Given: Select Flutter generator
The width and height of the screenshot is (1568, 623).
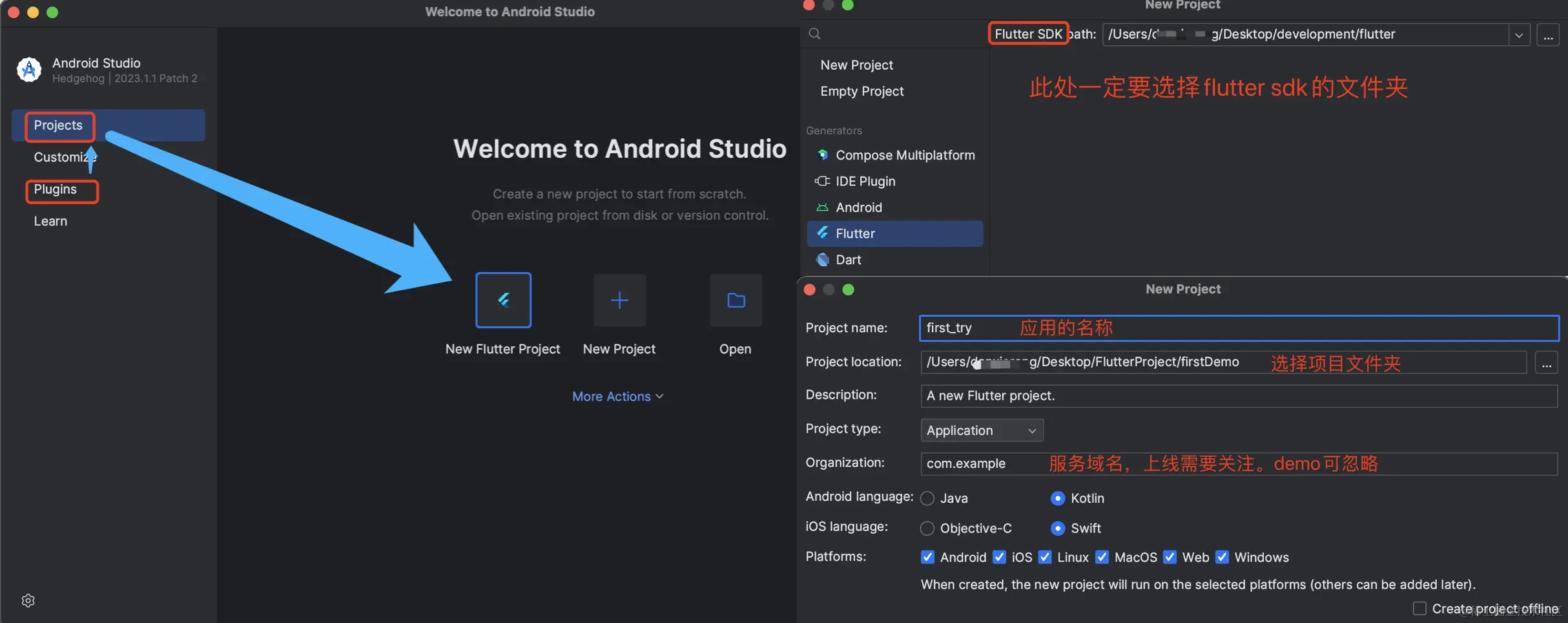Looking at the screenshot, I should pyautogui.click(x=895, y=233).
